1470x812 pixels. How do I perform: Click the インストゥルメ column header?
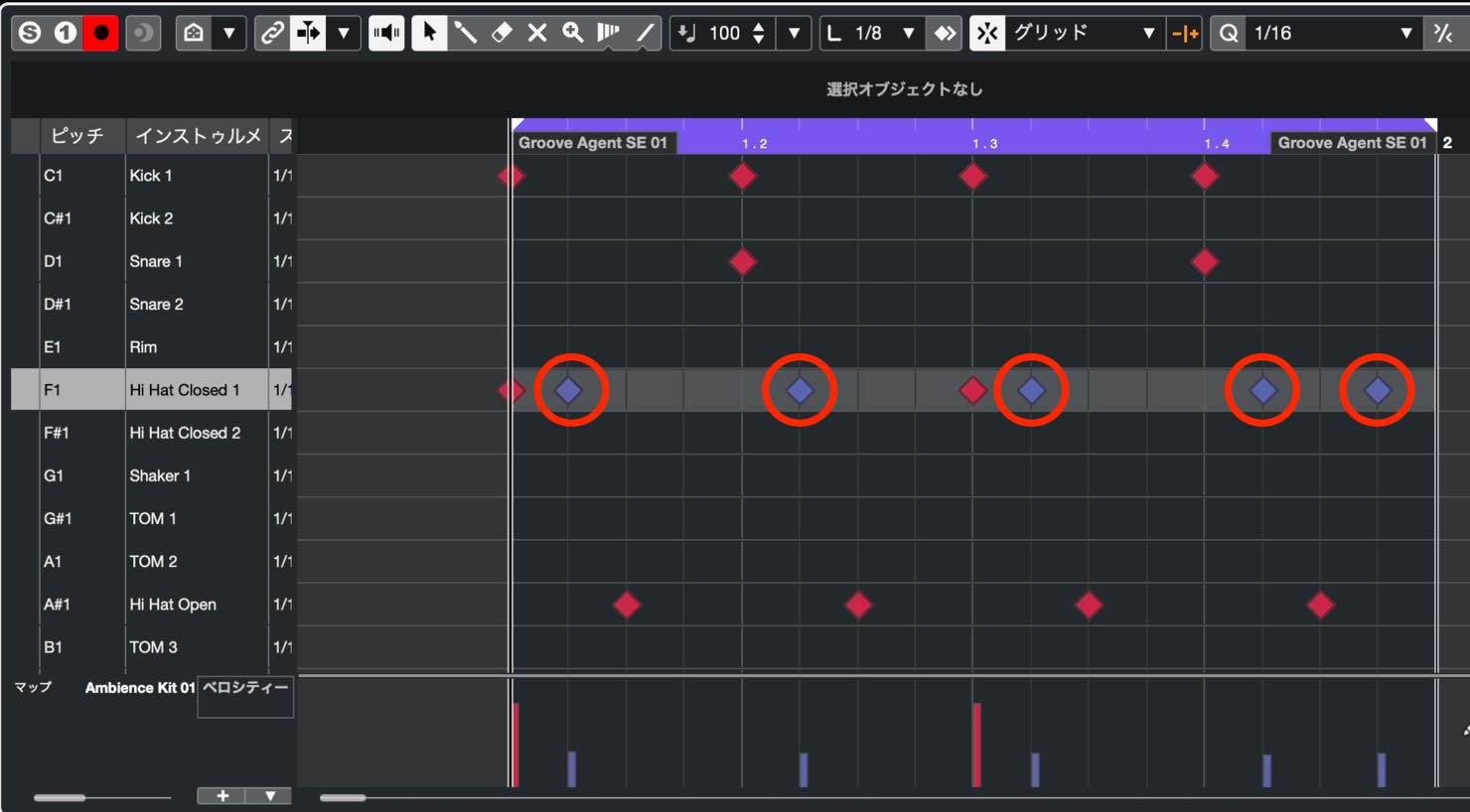(198, 136)
